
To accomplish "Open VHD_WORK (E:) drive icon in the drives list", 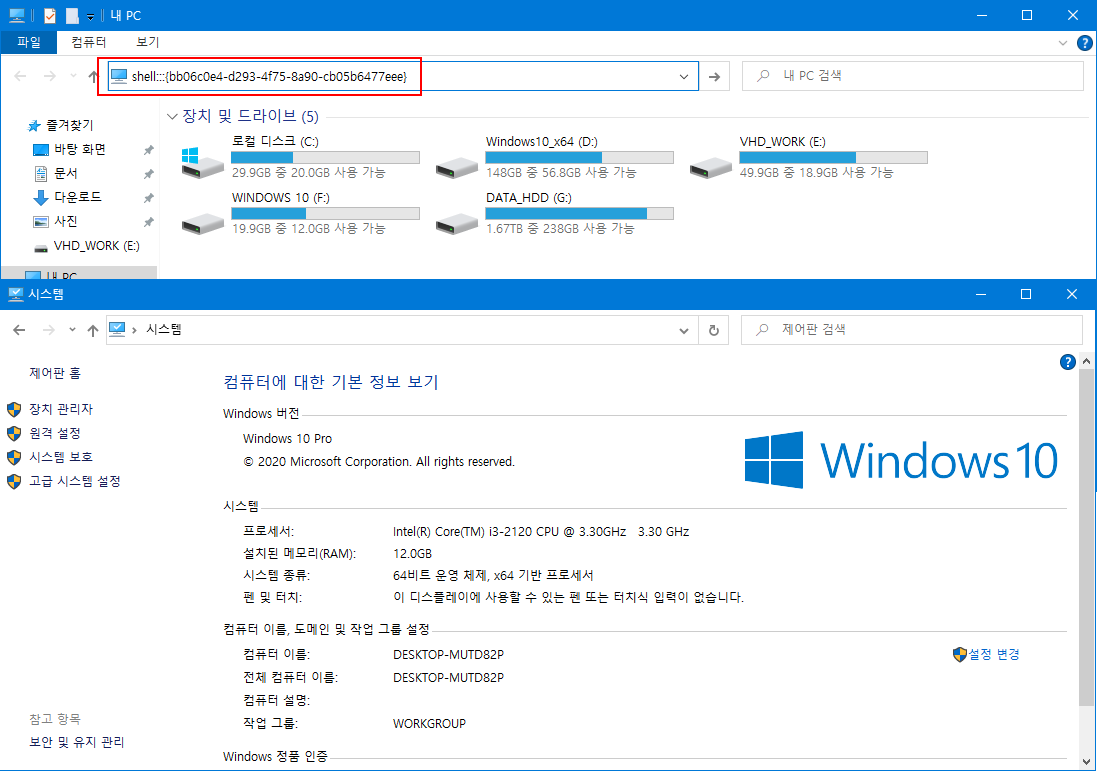I will [x=710, y=167].
